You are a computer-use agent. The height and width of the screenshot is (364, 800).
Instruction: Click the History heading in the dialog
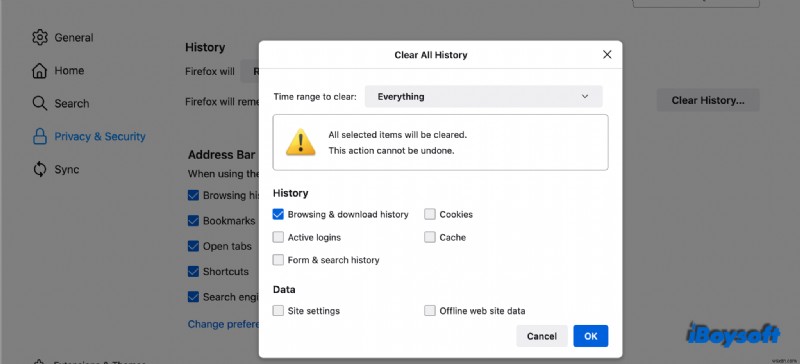click(x=290, y=193)
